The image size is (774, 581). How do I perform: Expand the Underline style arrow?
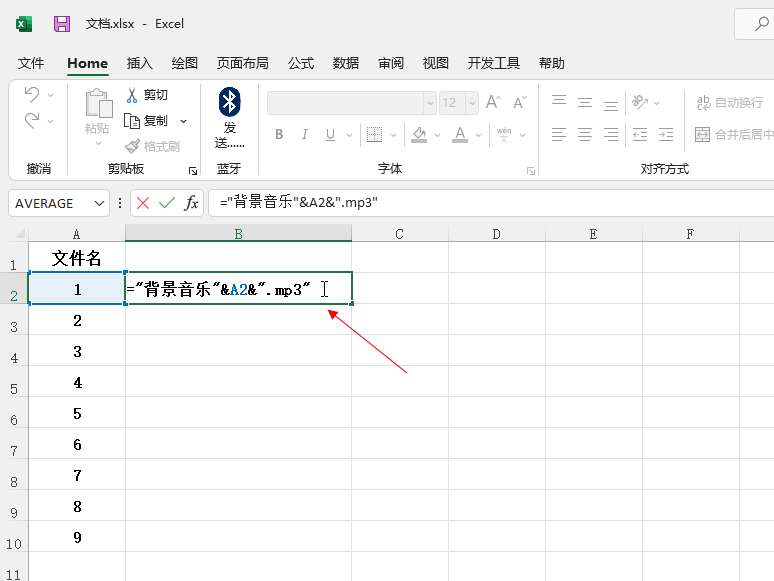(349, 134)
